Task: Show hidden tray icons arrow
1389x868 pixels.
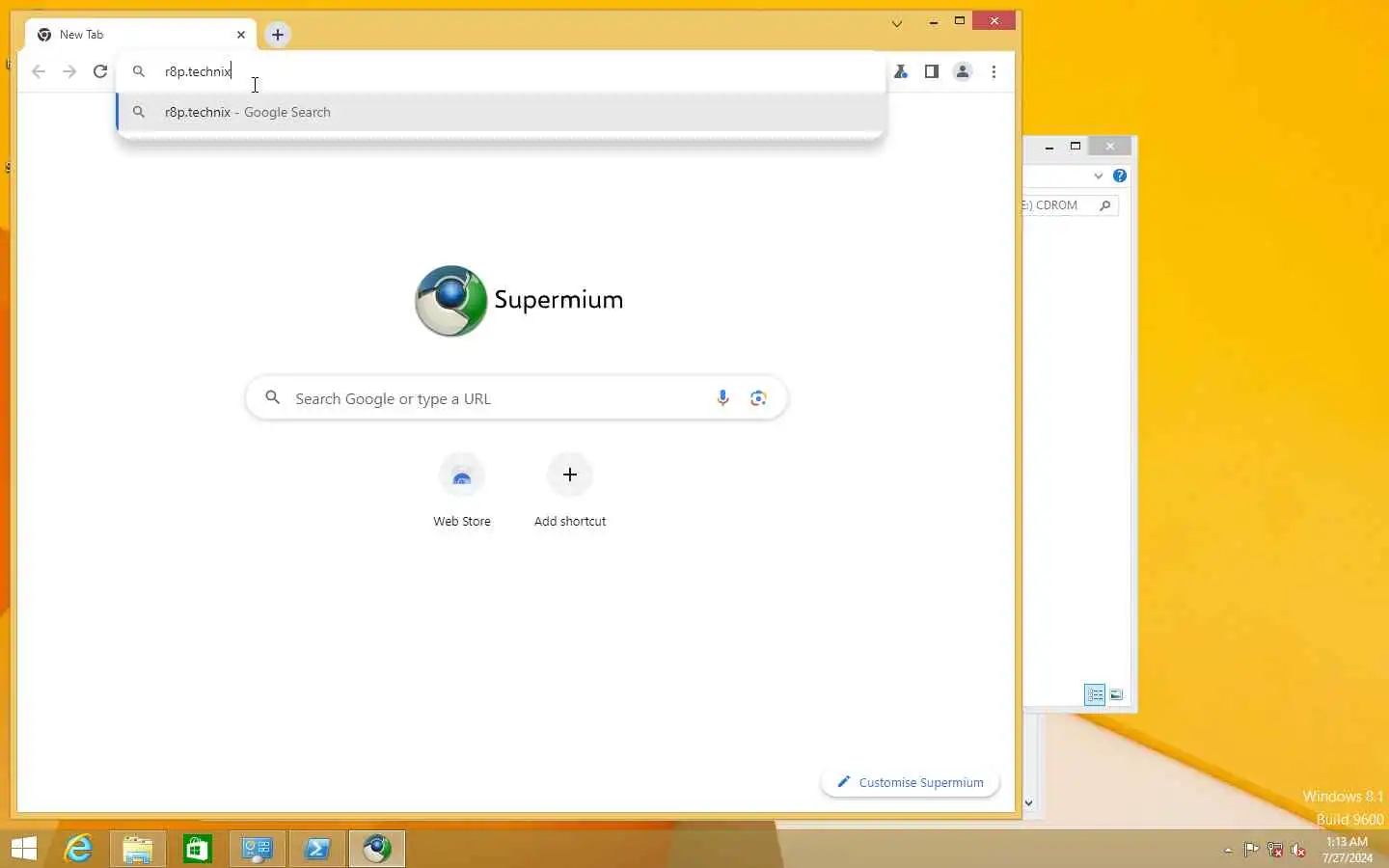Action: click(x=1228, y=851)
